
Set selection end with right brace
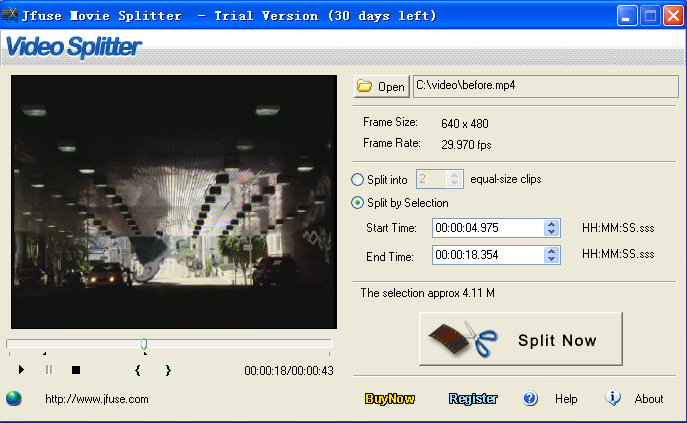[168, 370]
